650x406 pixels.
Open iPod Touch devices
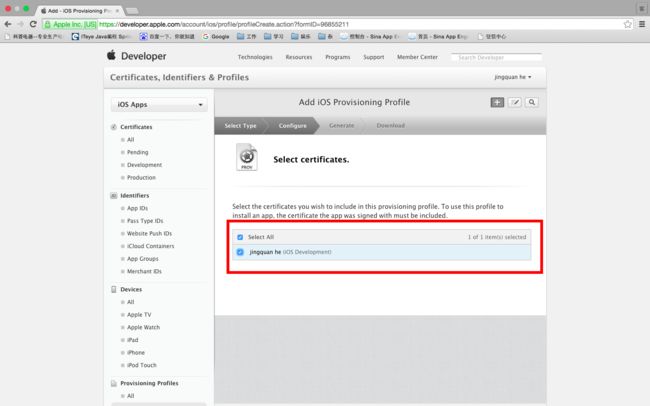(x=142, y=365)
